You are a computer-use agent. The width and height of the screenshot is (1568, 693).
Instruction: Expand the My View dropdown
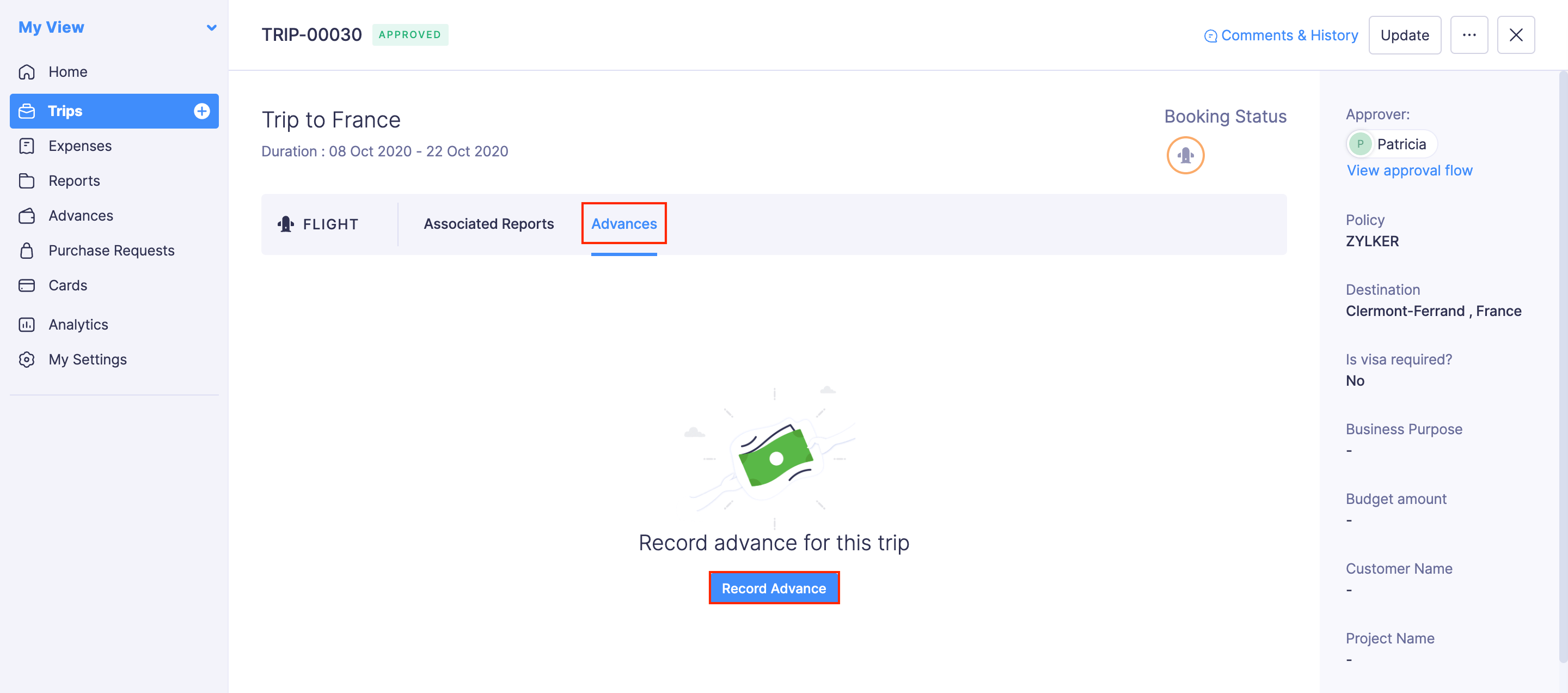[211, 27]
